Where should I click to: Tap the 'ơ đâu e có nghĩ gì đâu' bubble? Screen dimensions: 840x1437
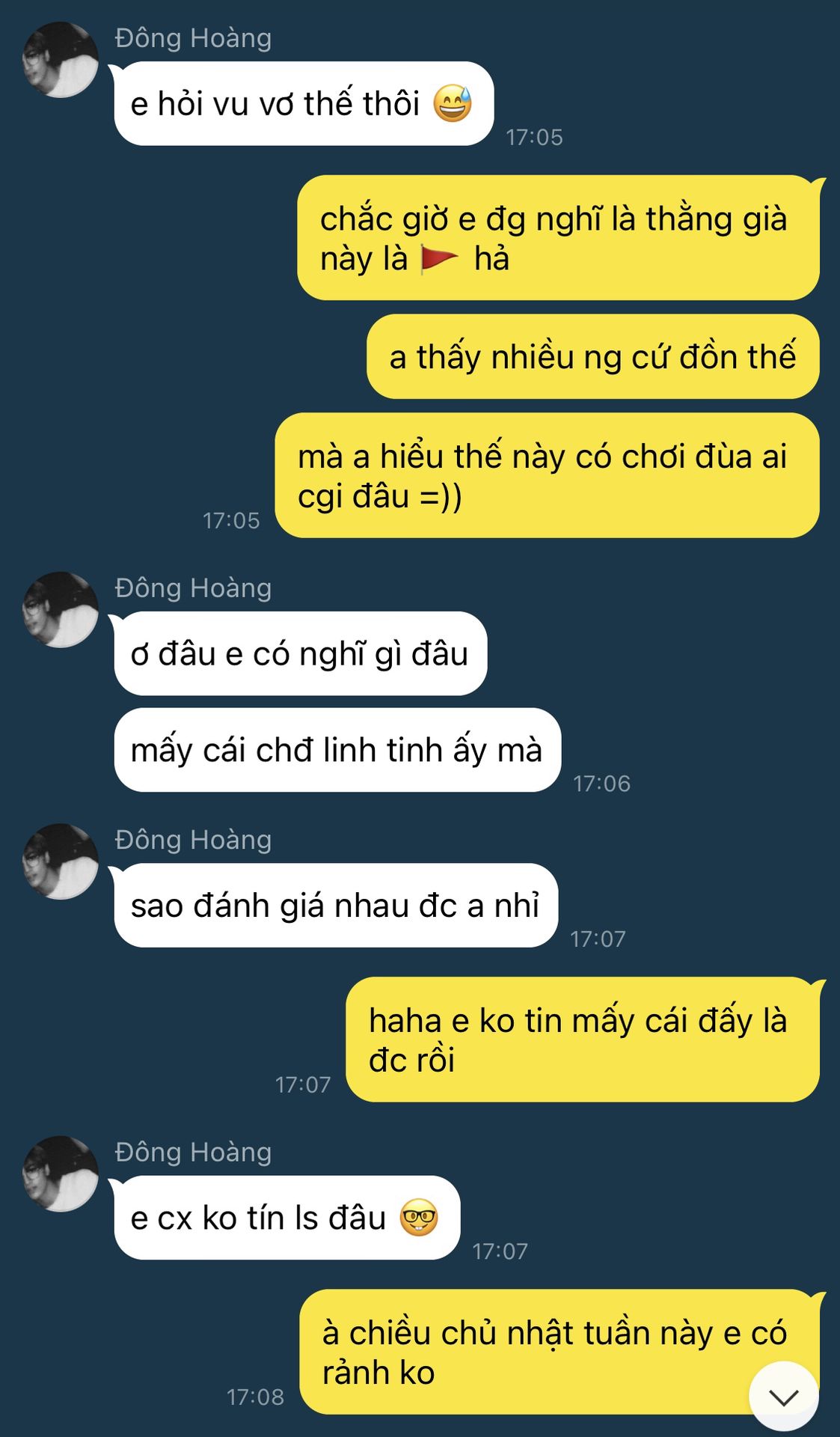coord(301,653)
